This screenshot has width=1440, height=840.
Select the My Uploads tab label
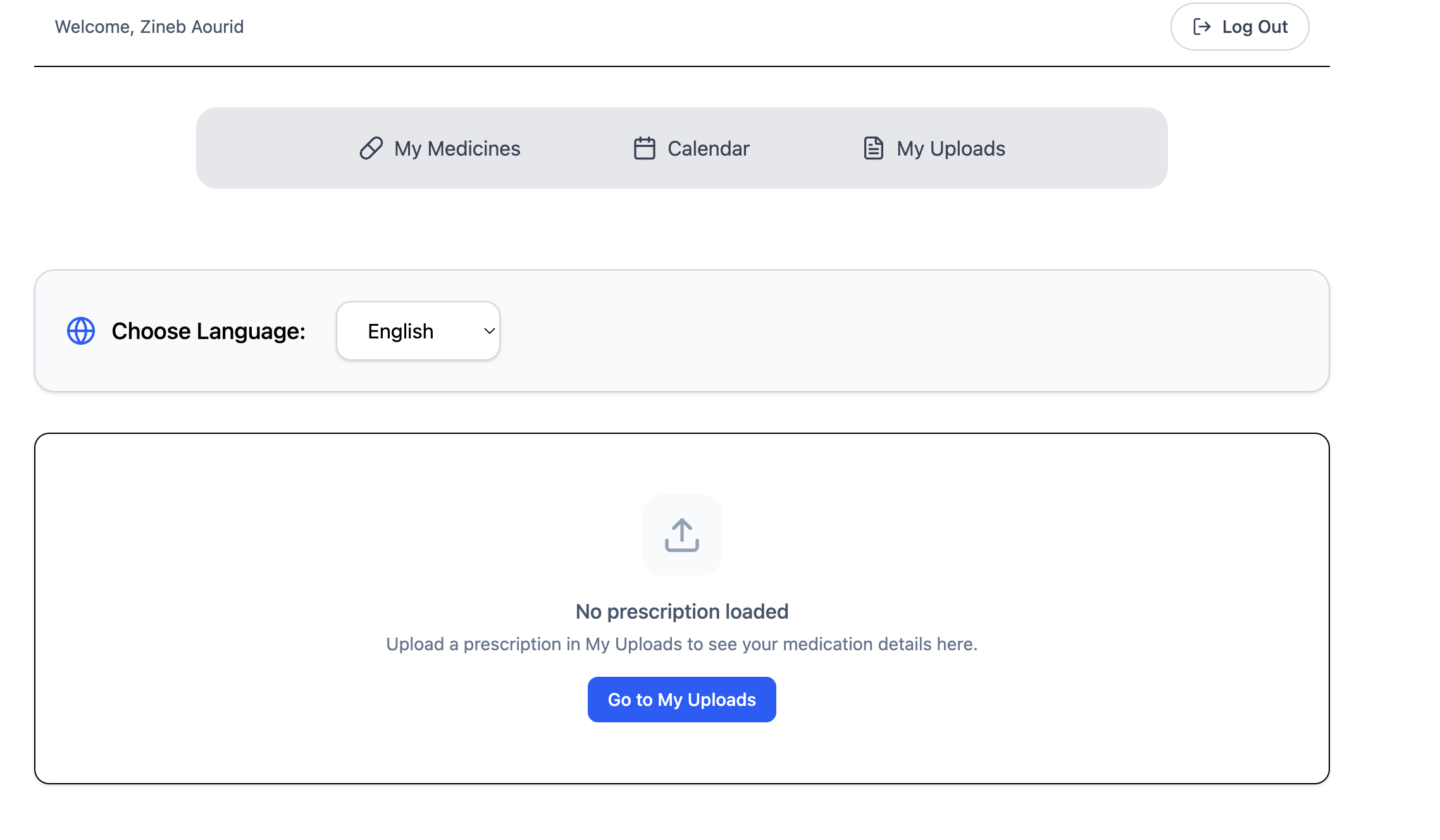(950, 149)
